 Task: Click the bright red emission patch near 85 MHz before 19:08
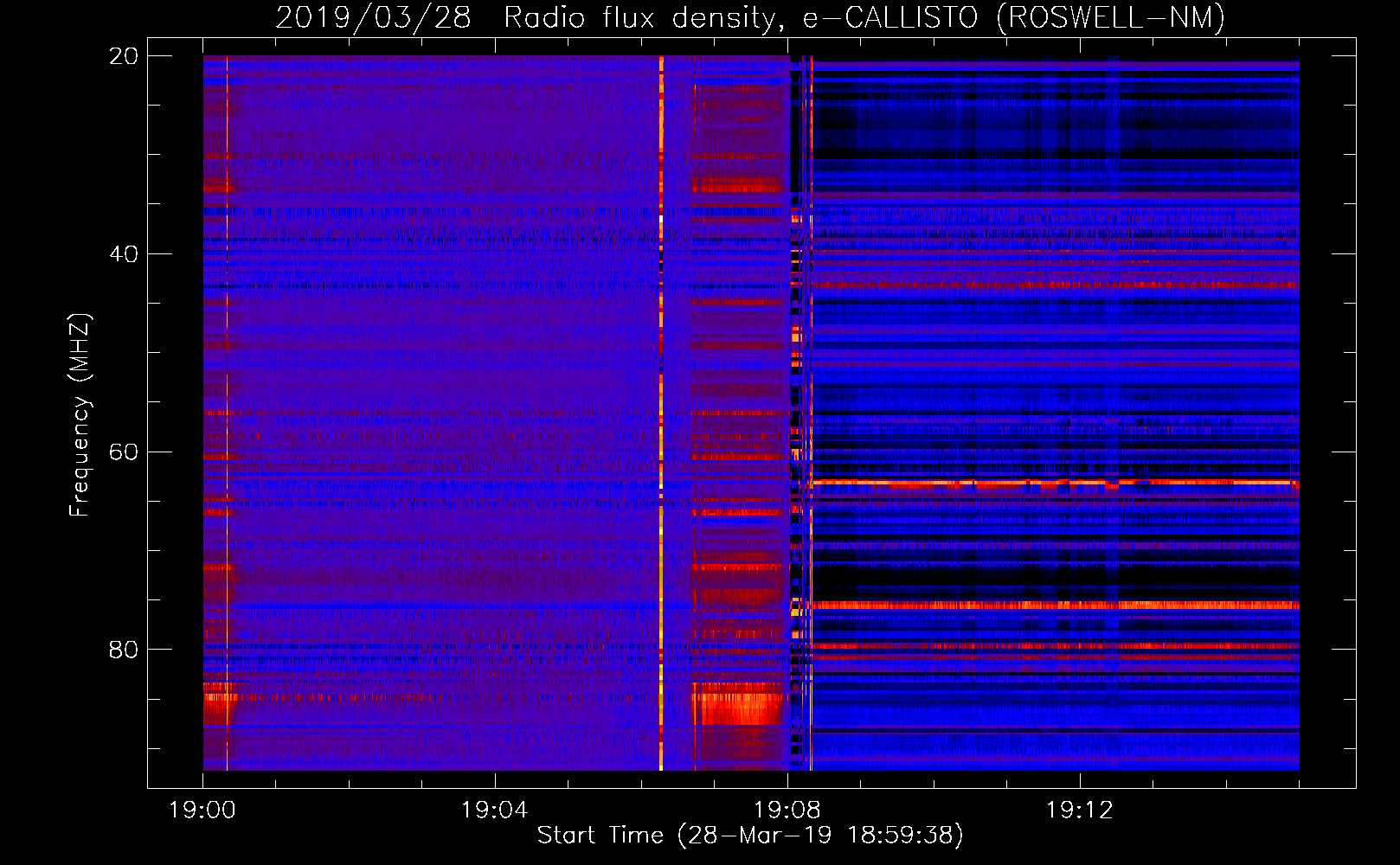tap(737, 703)
